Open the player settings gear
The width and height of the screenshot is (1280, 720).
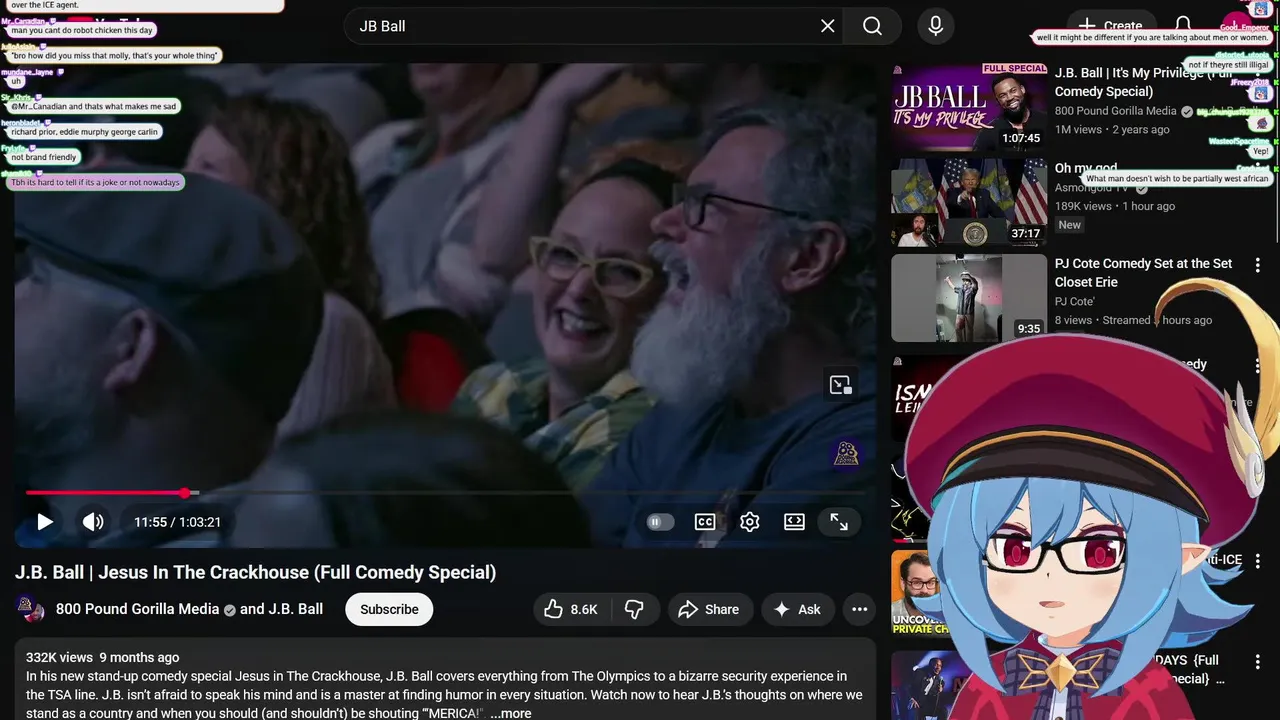click(750, 522)
